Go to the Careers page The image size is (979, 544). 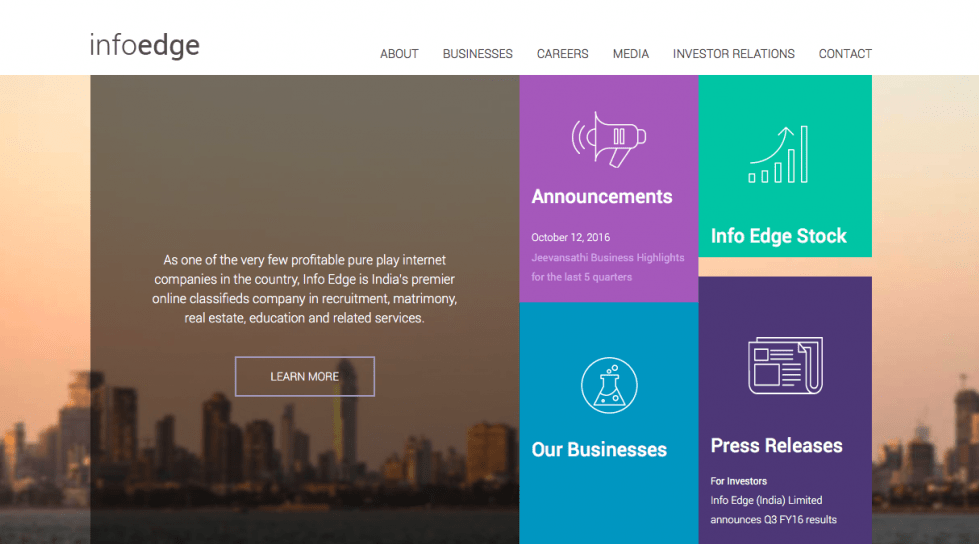pos(562,54)
